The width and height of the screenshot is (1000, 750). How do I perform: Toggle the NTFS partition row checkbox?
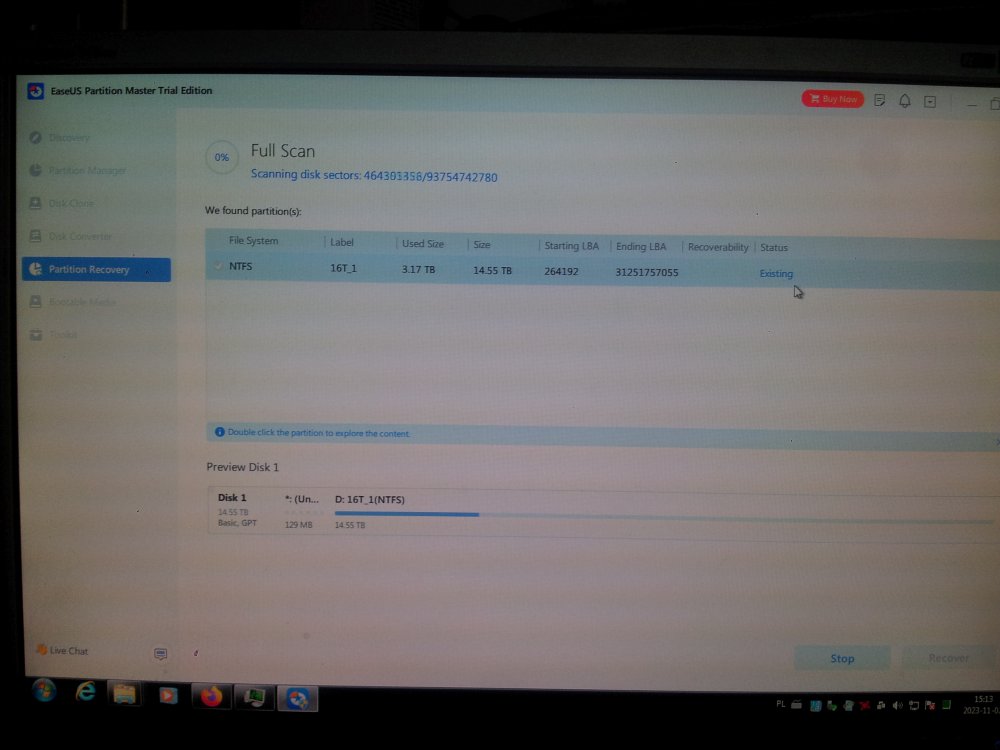pos(218,267)
